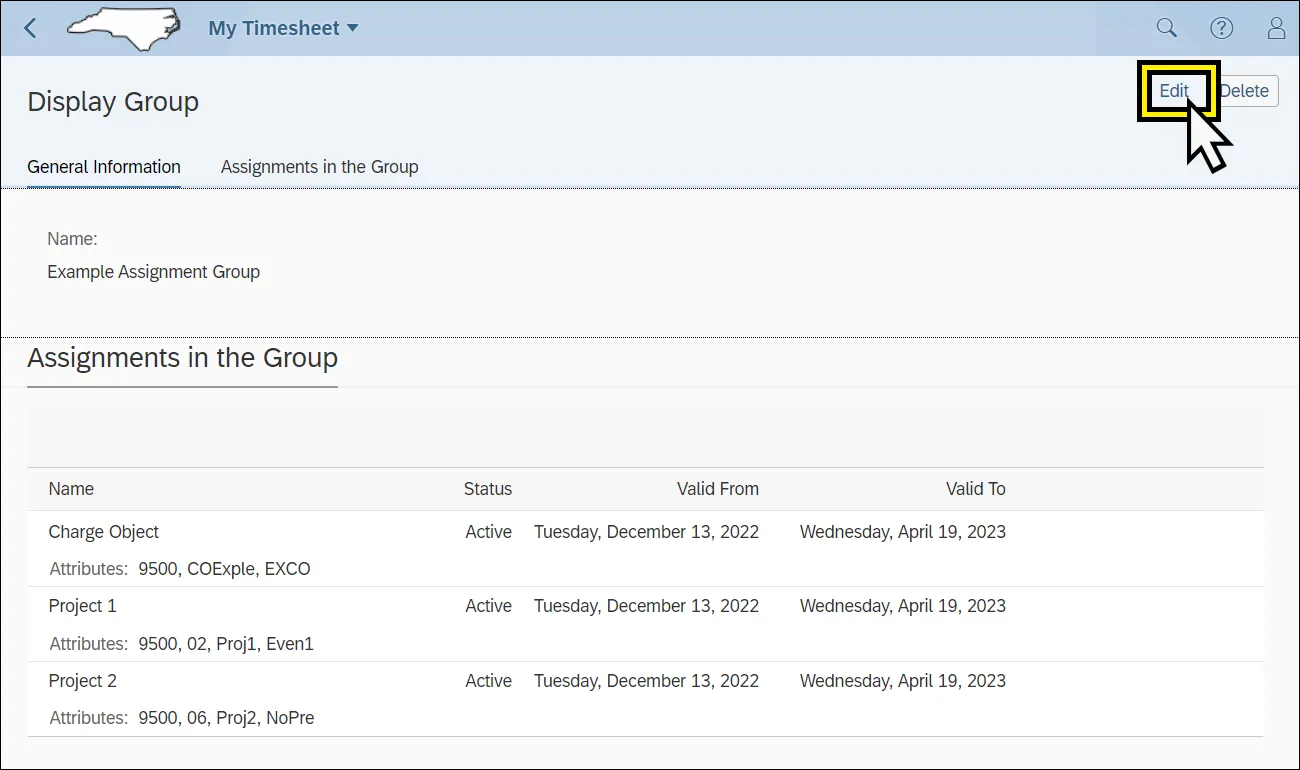The height and width of the screenshot is (770, 1300).
Task: Click the Status column header
Action: (x=487, y=489)
